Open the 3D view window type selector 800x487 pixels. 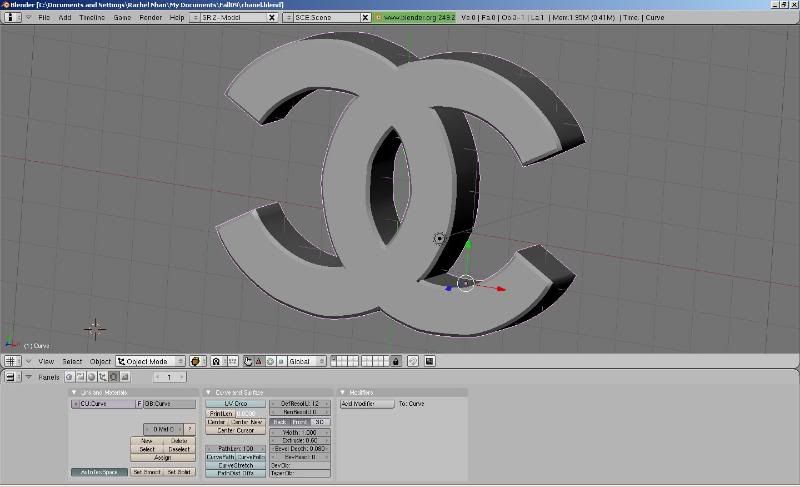tap(12, 361)
